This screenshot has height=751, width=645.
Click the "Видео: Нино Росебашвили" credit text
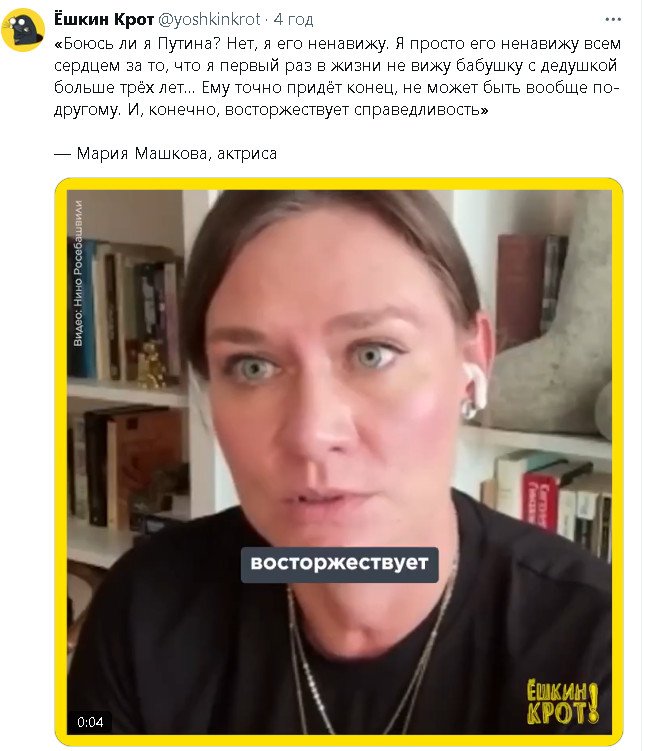(78, 273)
